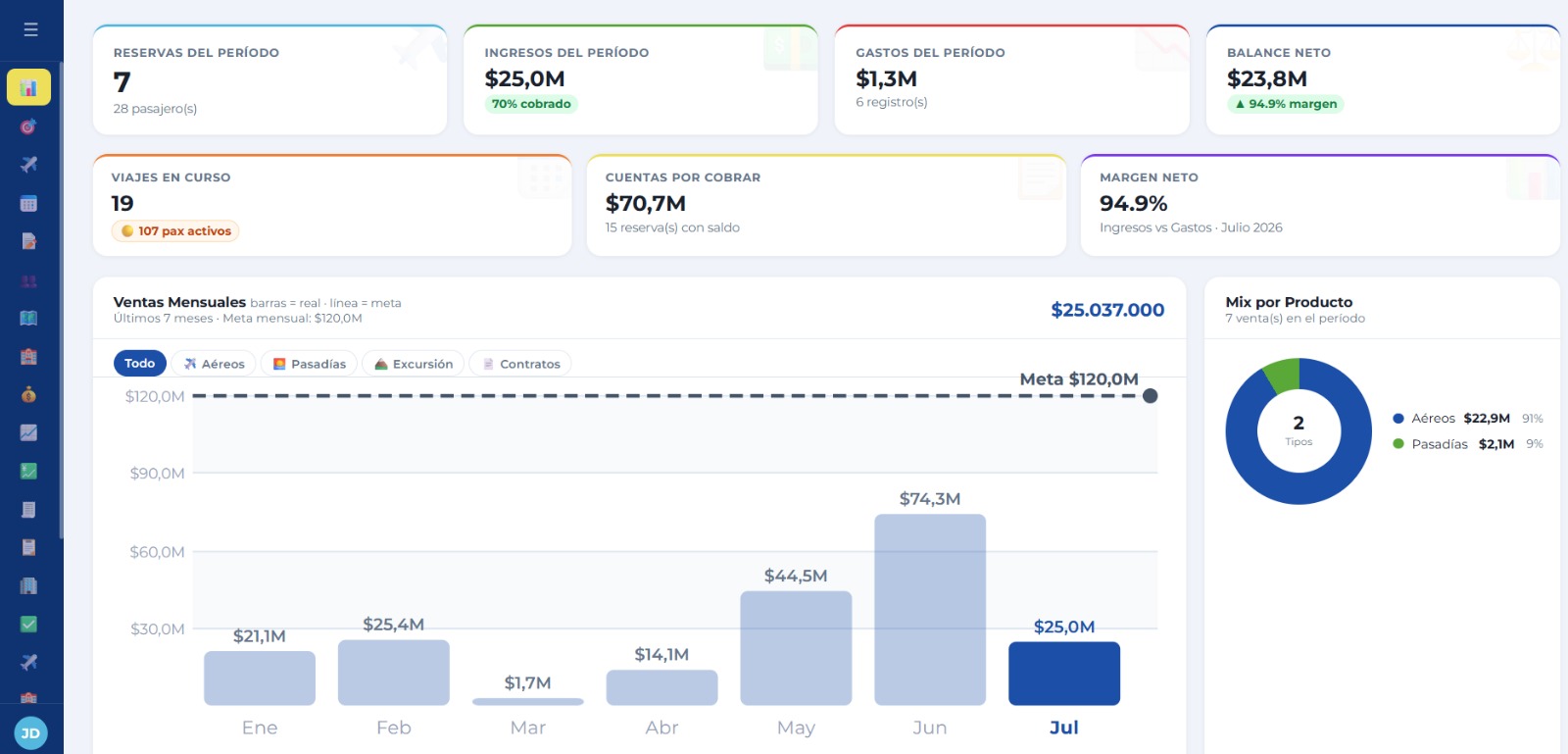The height and width of the screenshot is (754, 1568).
Task: Click the Mar bar in the chart
Action: click(528, 702)
